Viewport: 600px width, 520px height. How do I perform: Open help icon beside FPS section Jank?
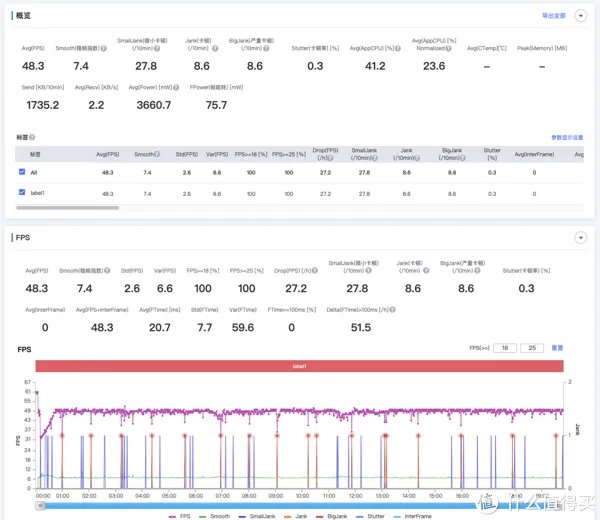coord(426,271)
